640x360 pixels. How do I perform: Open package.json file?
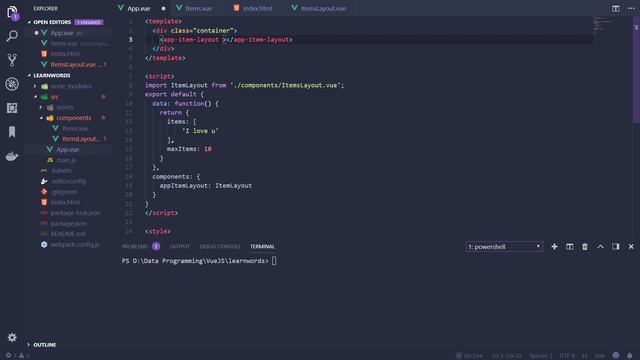(x=68, y=224)
